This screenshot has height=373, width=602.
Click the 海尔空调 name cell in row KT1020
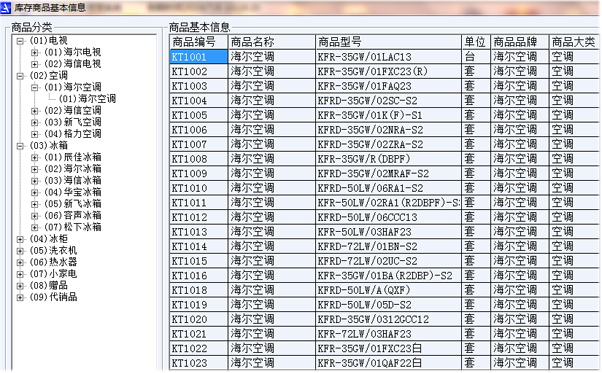point(271,319)
